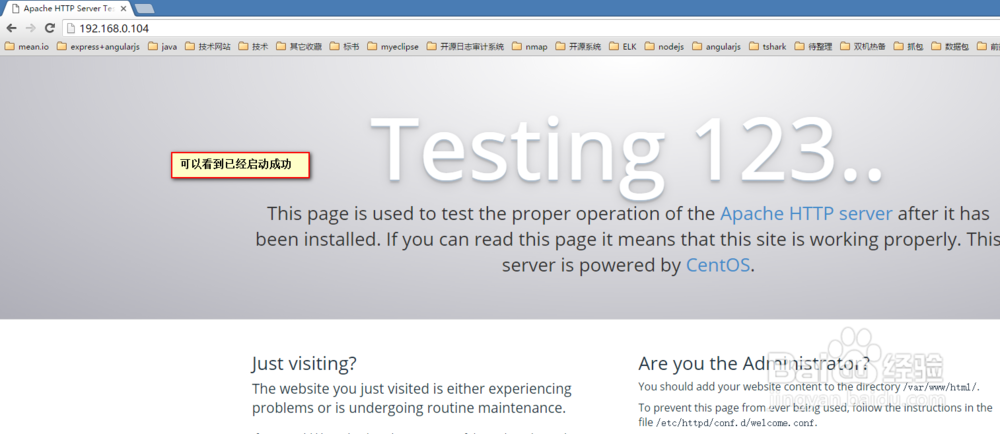Follow the CentOS link

pos(717,264)
